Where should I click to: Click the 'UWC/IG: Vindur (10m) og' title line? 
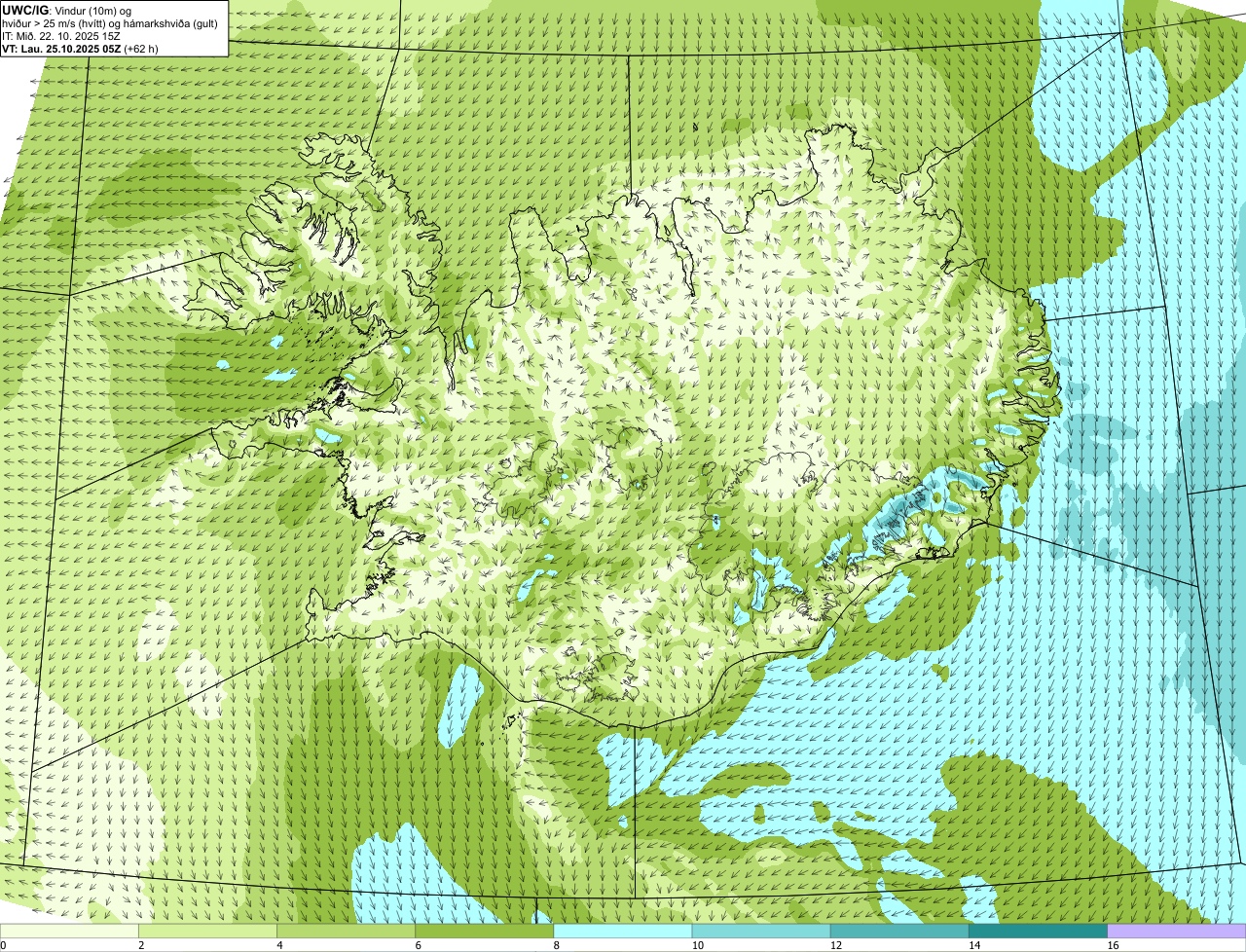(67, 11)
